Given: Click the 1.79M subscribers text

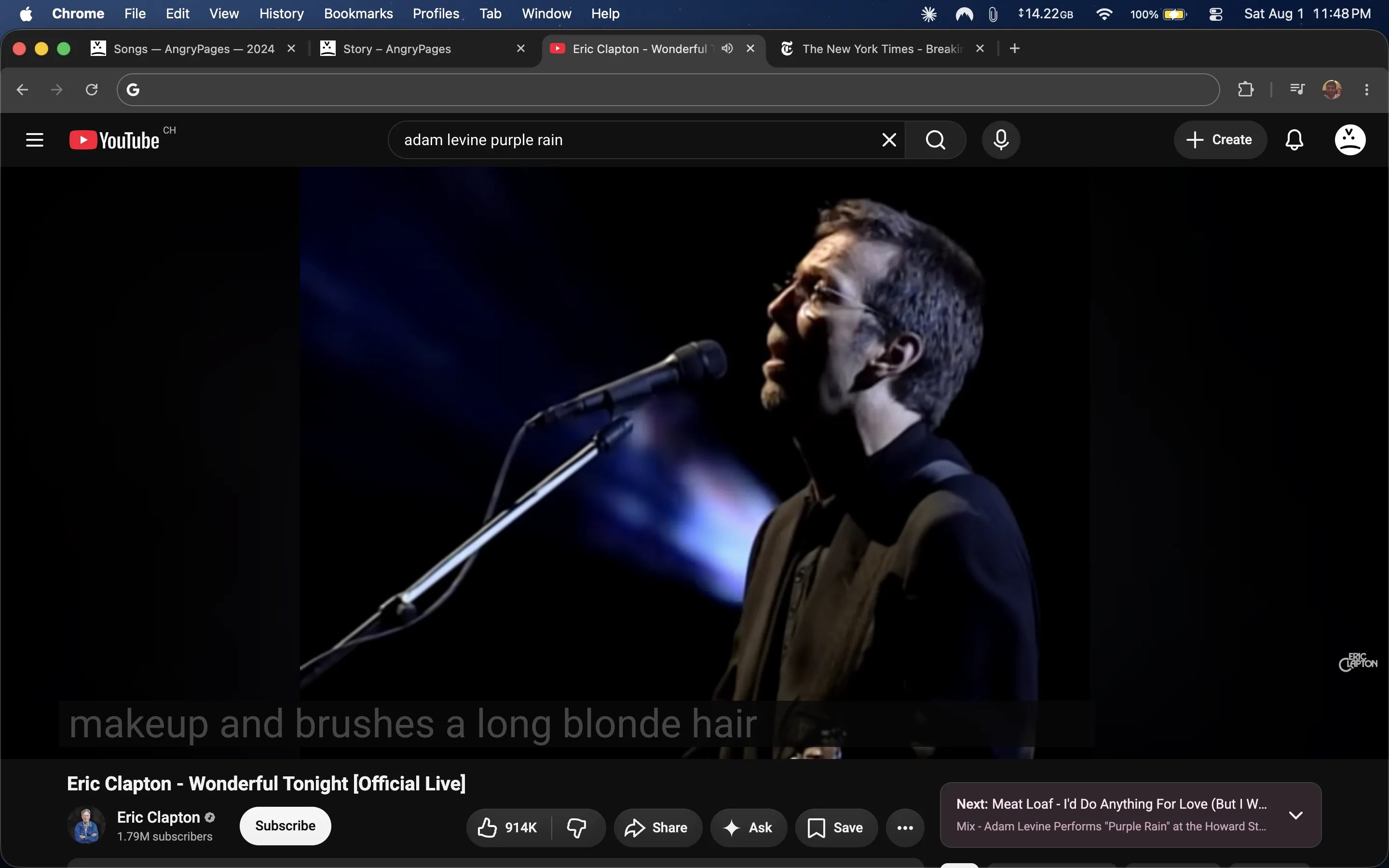Looking at the screenshot, I should pyautogui.click(x=165, y=837).
